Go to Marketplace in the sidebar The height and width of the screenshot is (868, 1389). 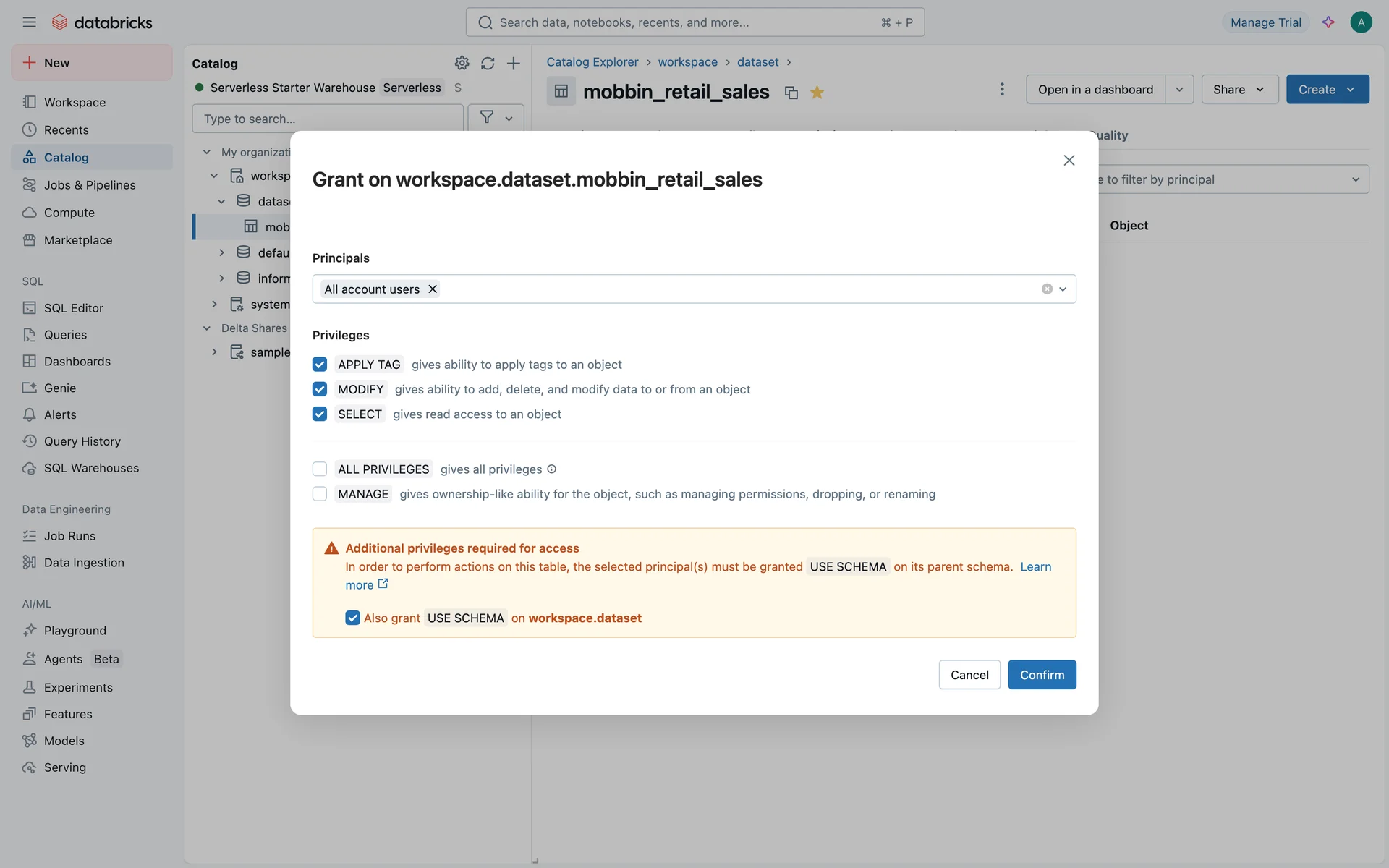77,240
